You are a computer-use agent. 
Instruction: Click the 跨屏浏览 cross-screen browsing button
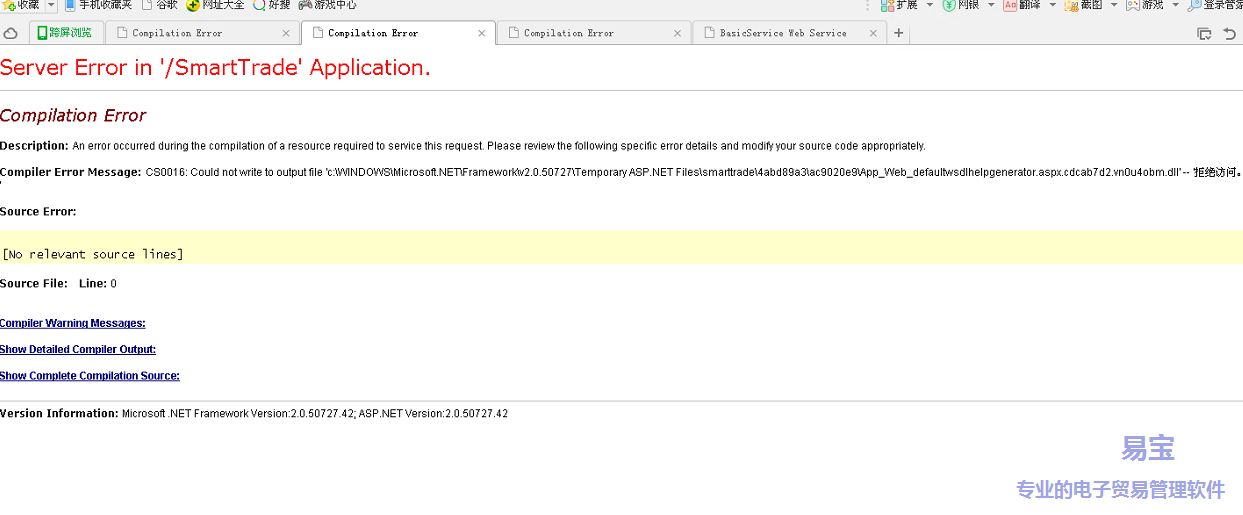(64, 33)
